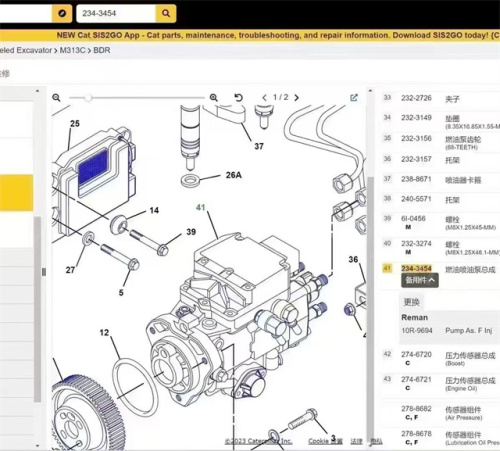Click callout number 27 on the diagram
This screenshot has width=500, height=451.
70,270
